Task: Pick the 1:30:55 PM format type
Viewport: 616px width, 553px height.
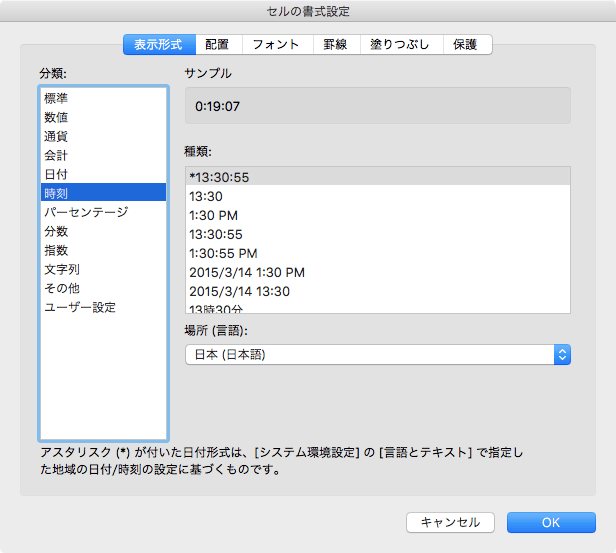Action: [x=223, y=253]
